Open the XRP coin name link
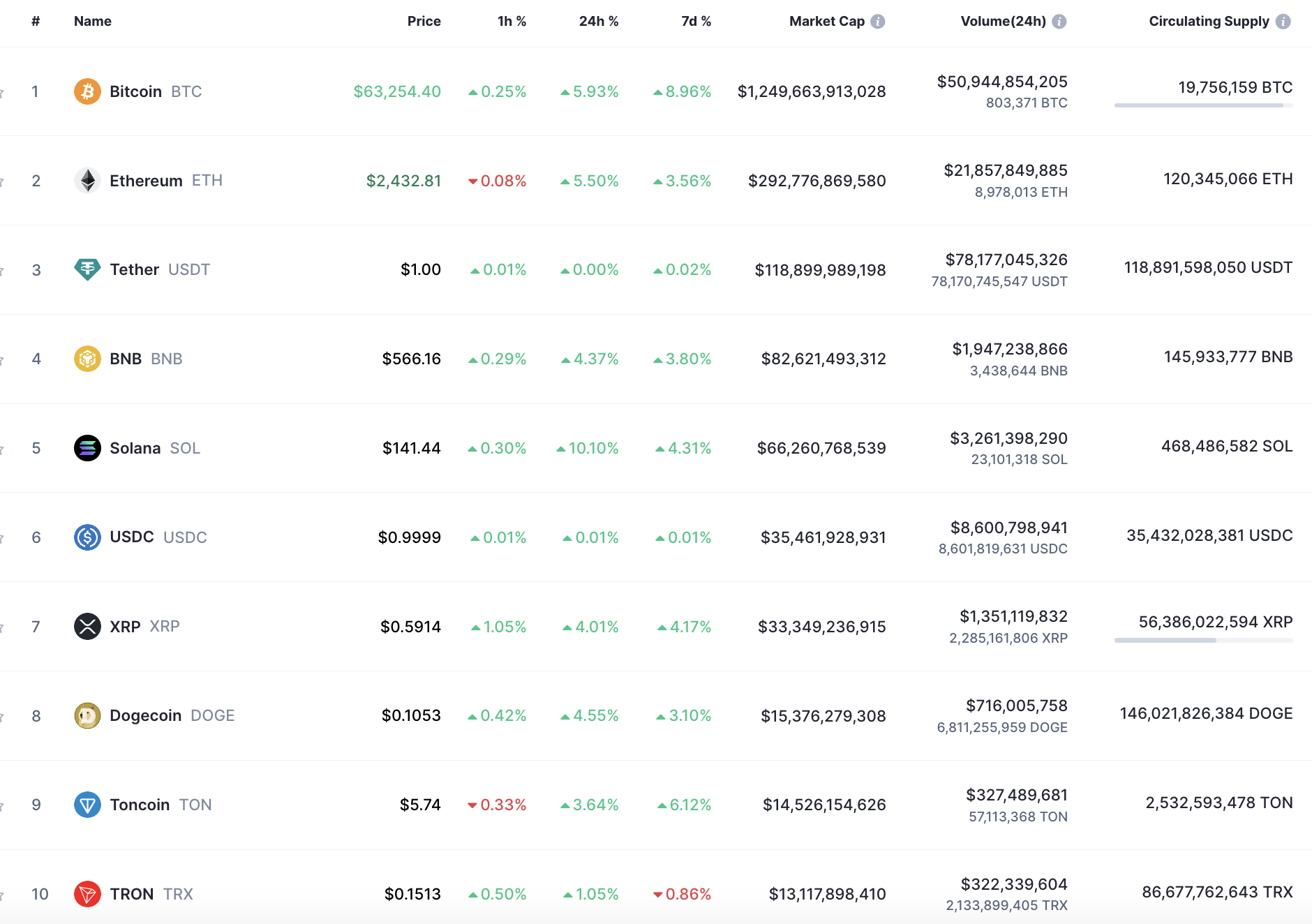1312x924 pixels. [125, 627]
